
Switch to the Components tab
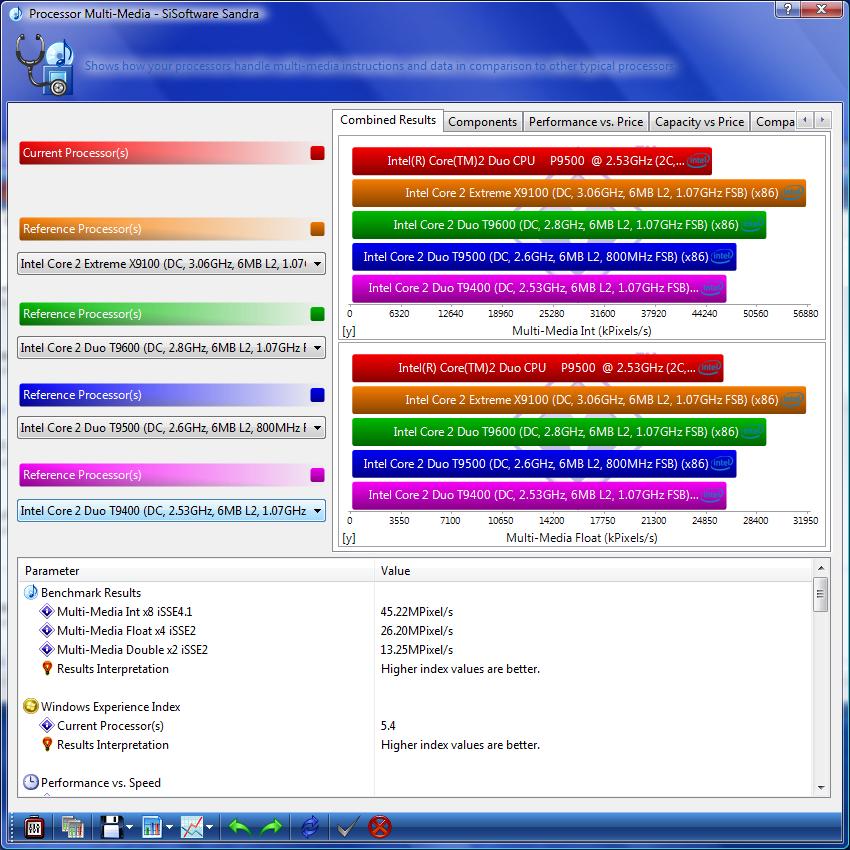point(482,122)
